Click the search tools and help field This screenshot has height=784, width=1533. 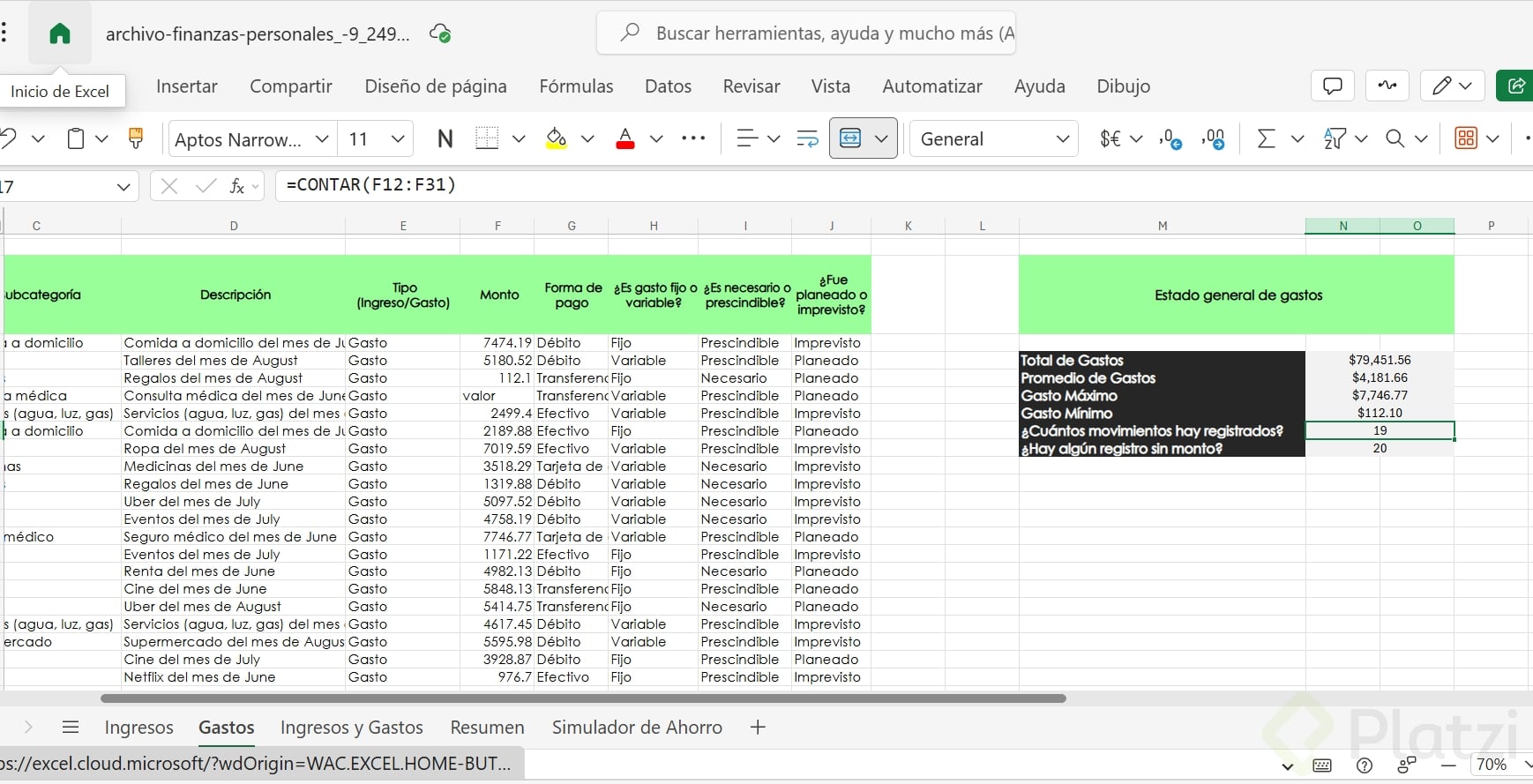(x=806, y=34)
